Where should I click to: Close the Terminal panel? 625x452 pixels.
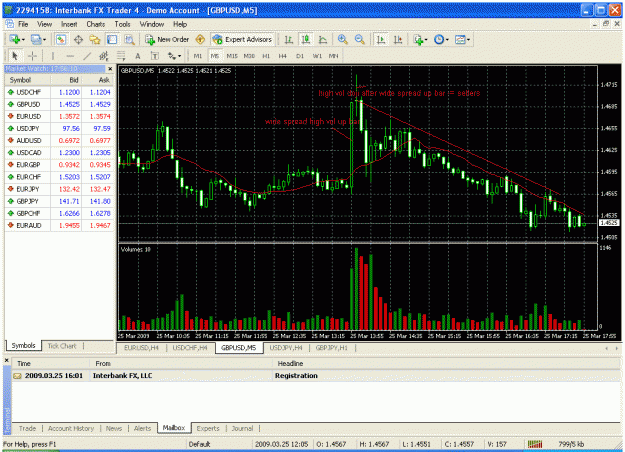click(x=6, y=360)
